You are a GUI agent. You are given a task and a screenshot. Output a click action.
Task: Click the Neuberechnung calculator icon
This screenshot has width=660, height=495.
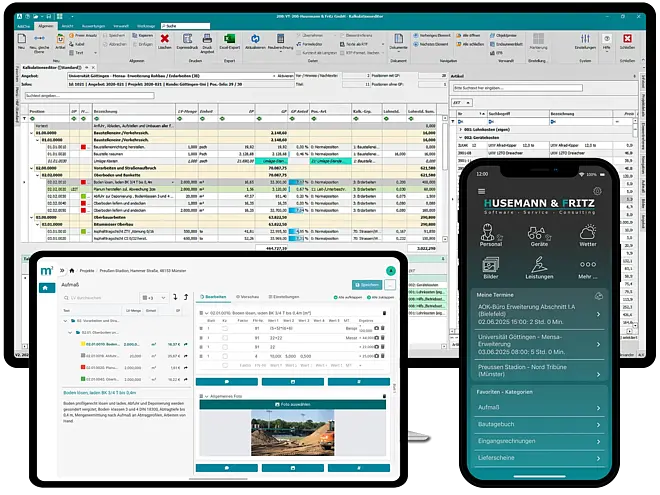[x=280, y=39]
